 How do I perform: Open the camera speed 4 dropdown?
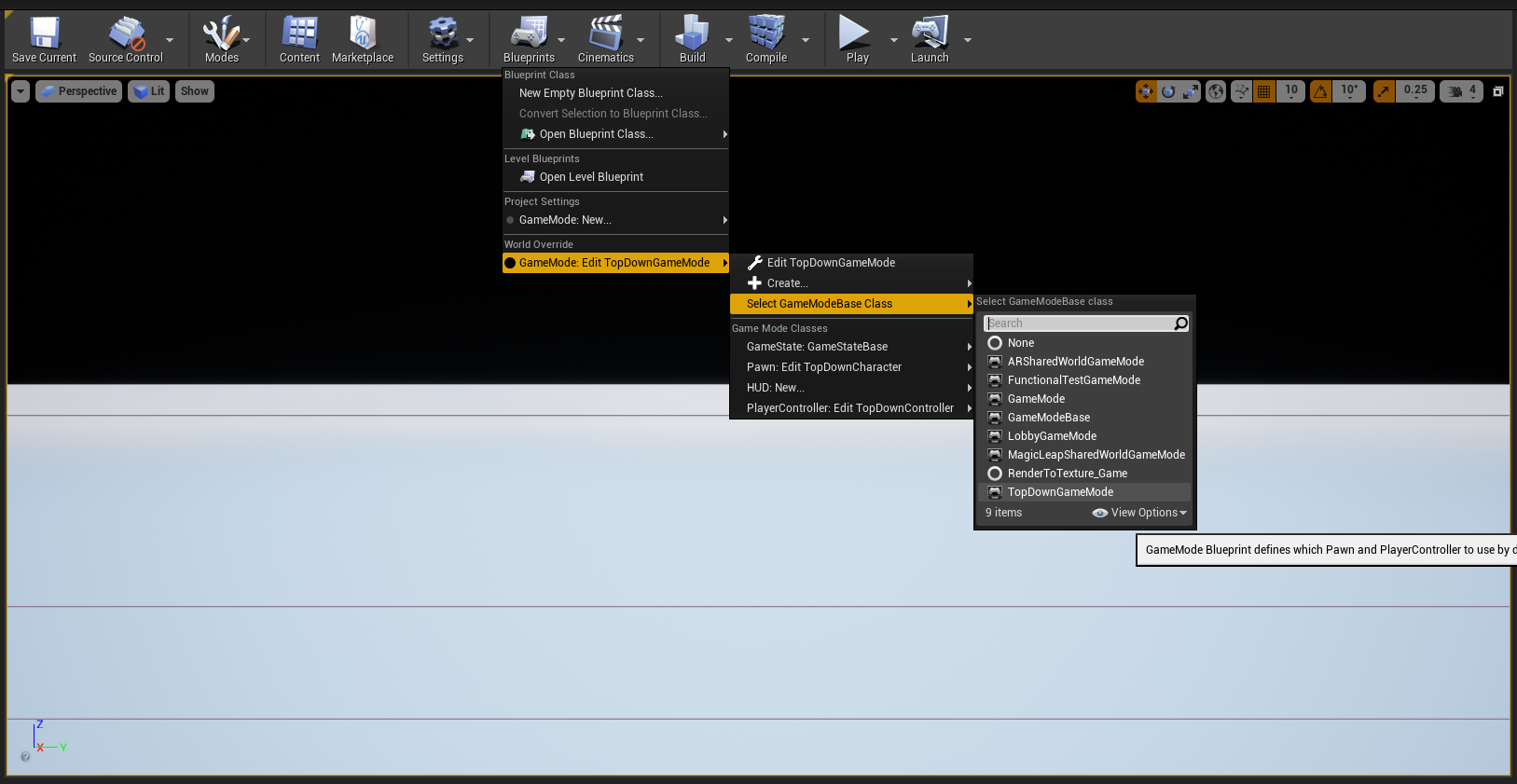(x=1461, y=91)
